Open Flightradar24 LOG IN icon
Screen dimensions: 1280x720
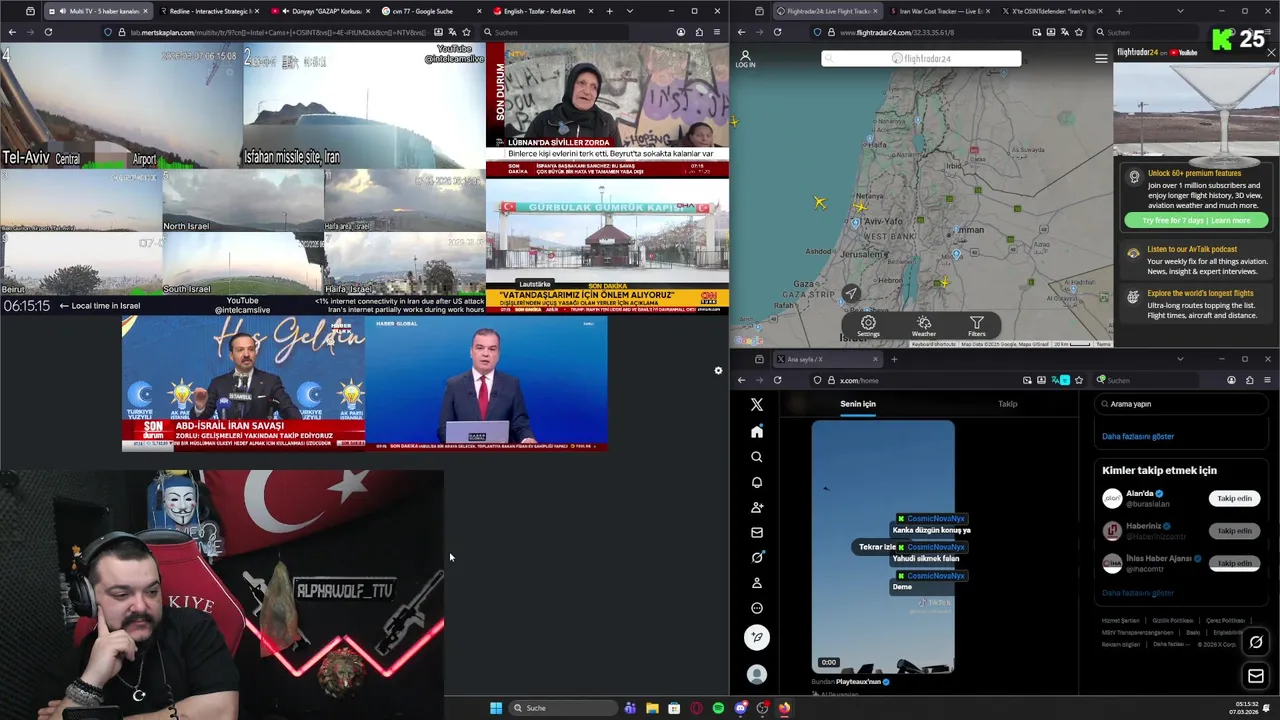[x=745, y=59]
